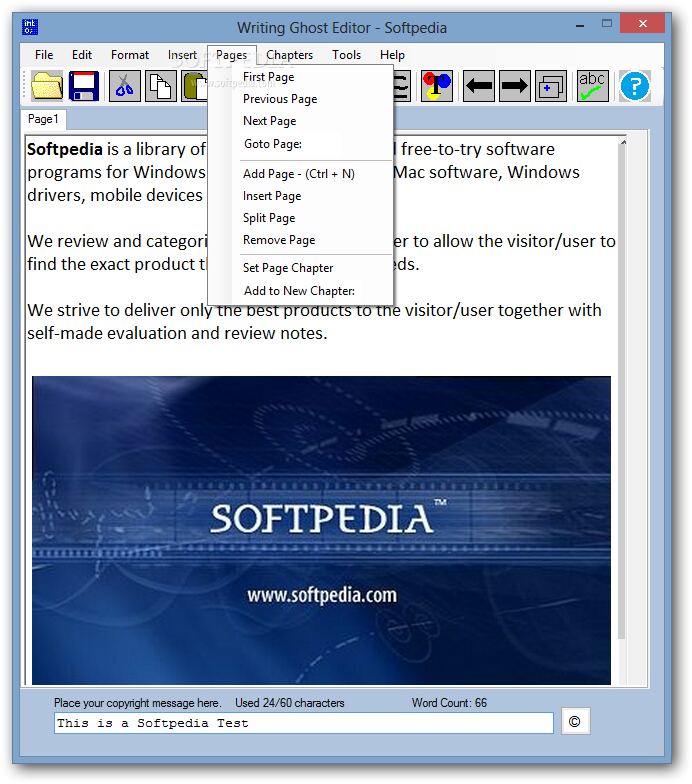Viewport: 692px width, 784px height.
Task: Open the Help menu
Action: [392, 55]
